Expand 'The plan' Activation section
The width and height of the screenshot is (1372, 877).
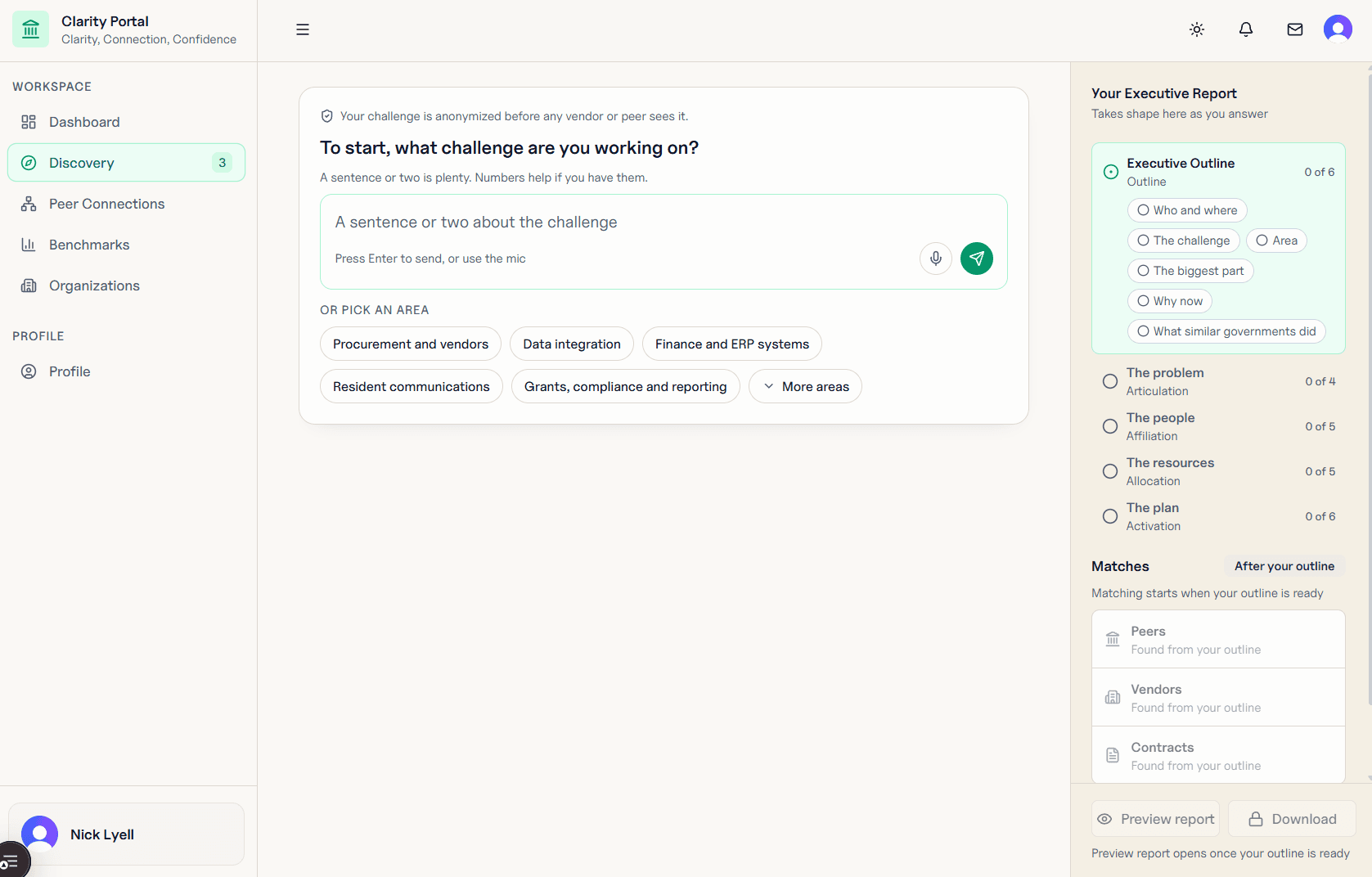pos(1218,516)
